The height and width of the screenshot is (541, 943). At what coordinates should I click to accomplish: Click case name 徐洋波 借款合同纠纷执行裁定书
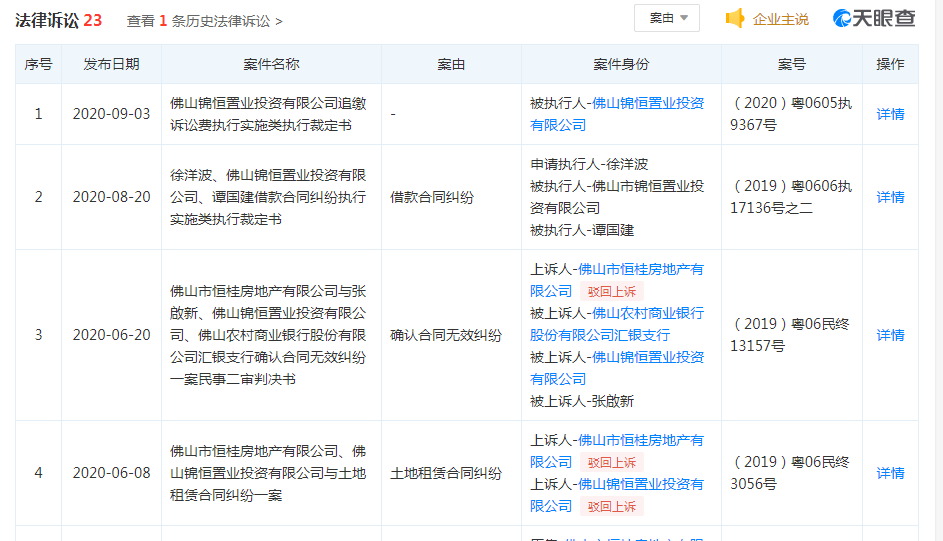[268, 197]
